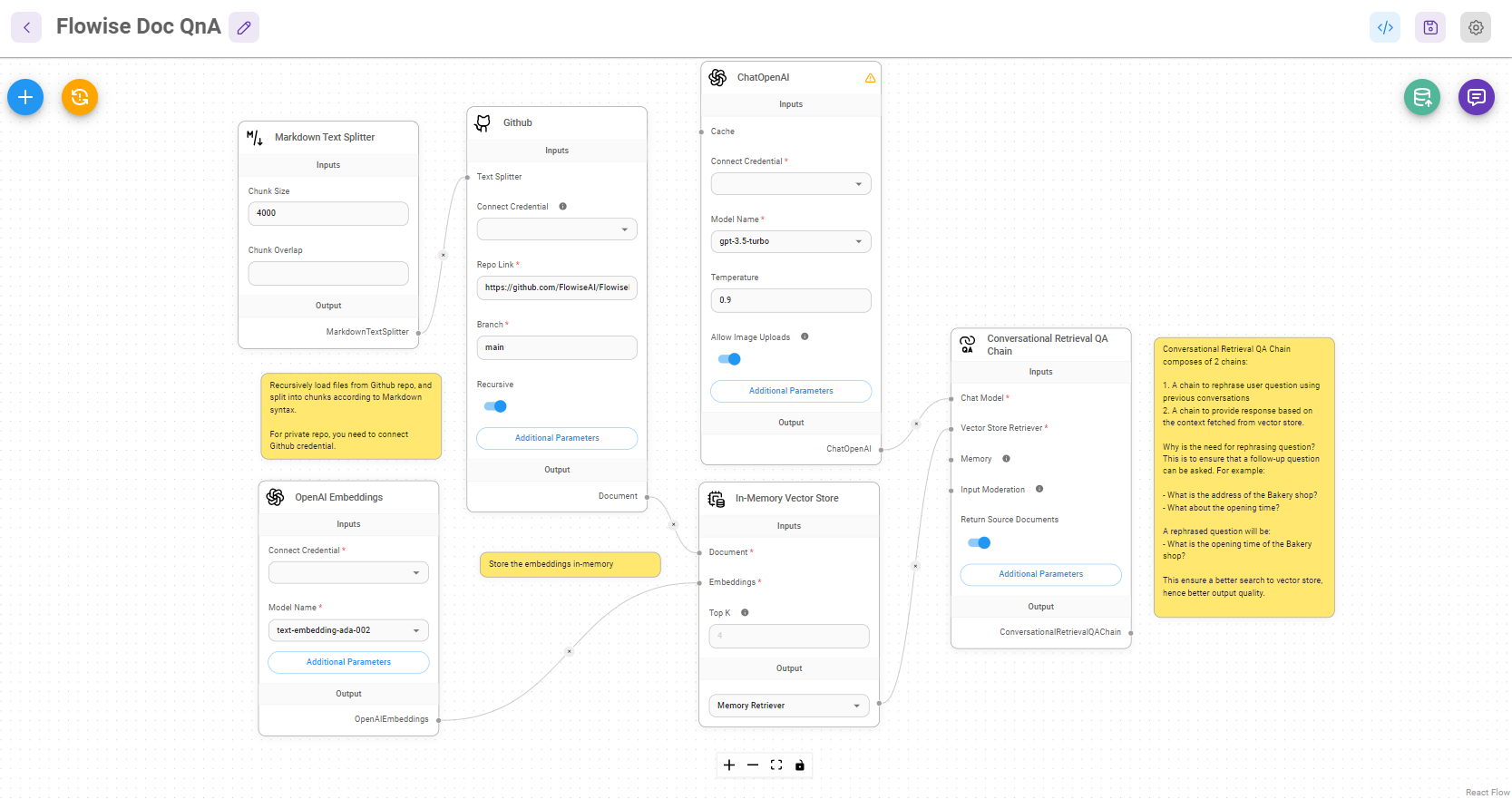
Task: Click info icon beside Memory input
Action: pyautogui.click(x=1006, y=458)
